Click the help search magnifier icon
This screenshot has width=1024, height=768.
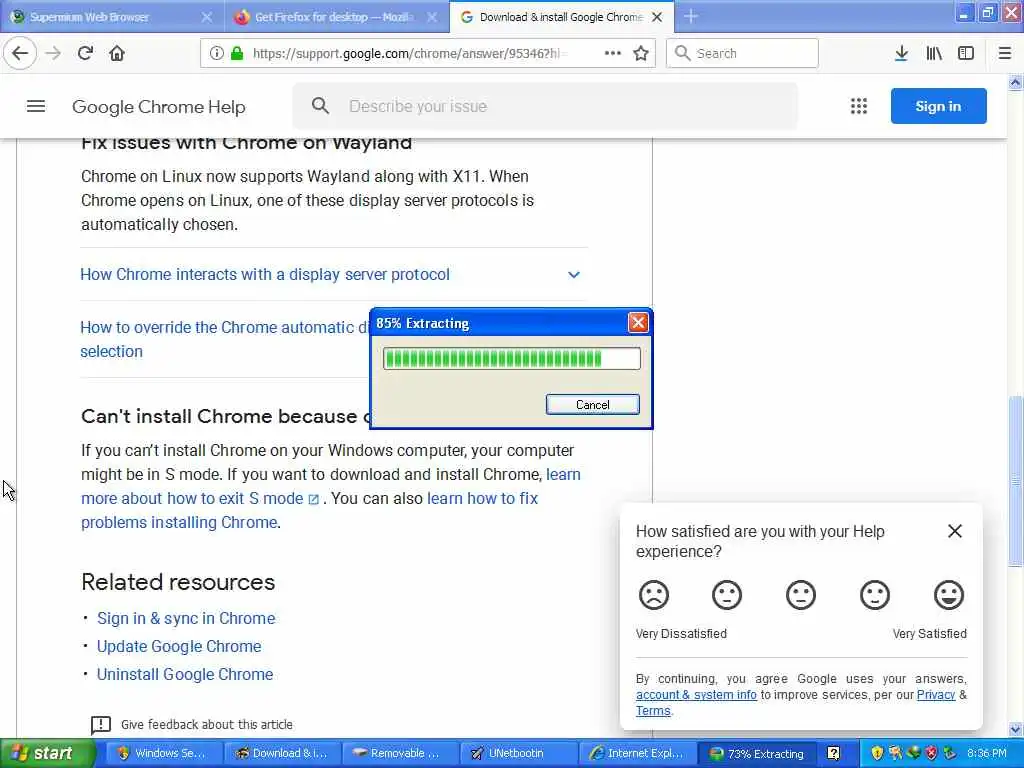click(320, 106)
